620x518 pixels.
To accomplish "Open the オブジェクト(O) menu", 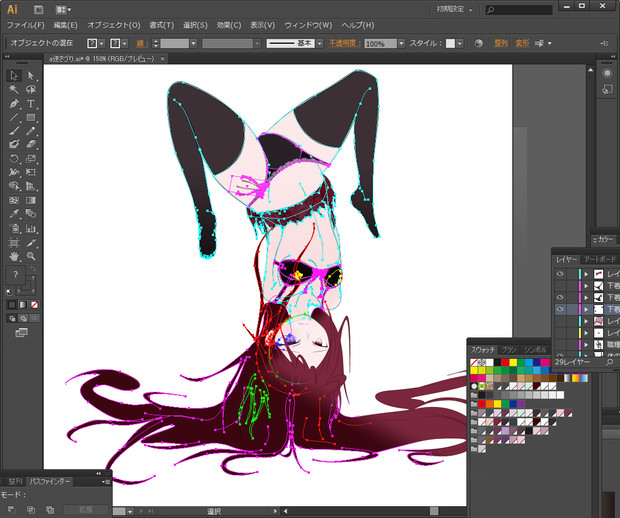I will coord(114,25).
